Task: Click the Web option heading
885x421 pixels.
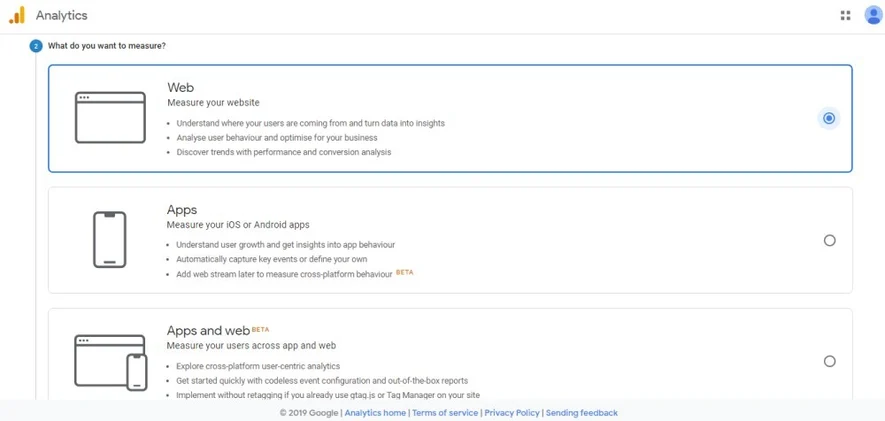Action: pyautogui.click(x=180, y=88)
